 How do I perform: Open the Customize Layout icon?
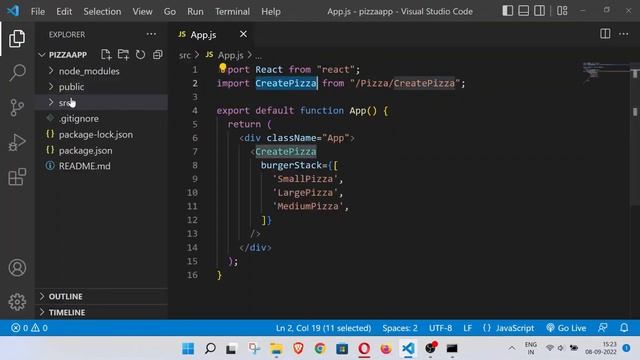[562, 11]
